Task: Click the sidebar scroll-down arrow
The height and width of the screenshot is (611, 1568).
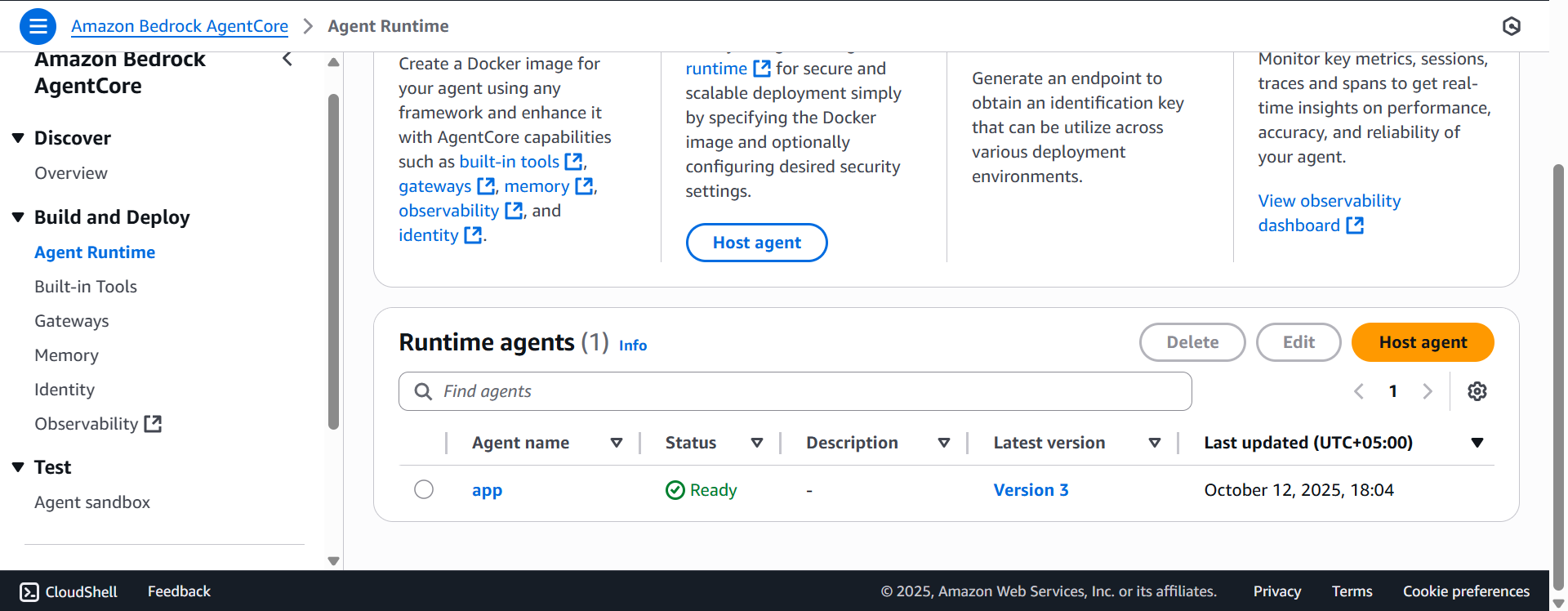Action: point(333,561)
